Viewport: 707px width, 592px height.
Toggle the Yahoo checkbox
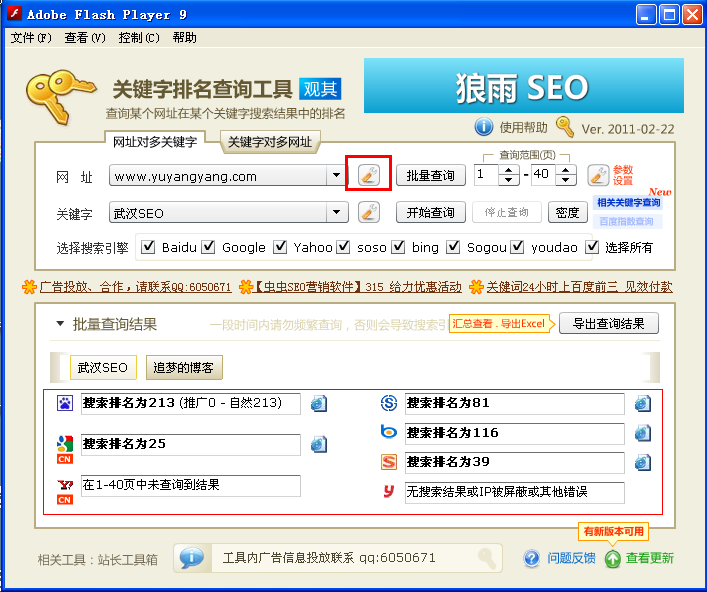(280, 247)
